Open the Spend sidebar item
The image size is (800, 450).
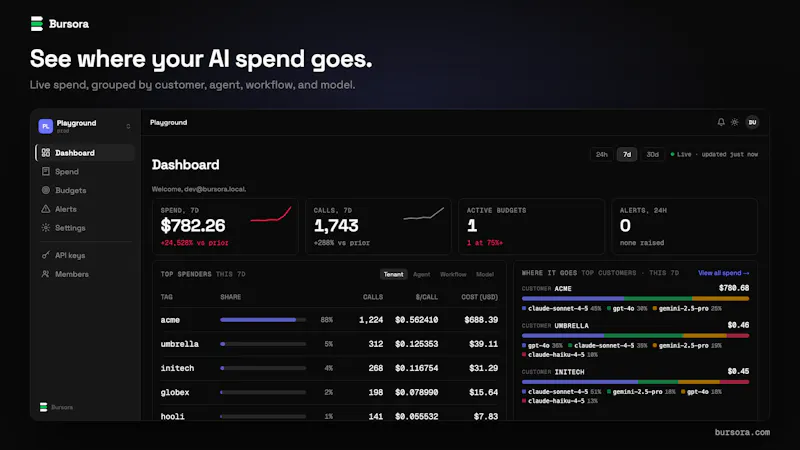(x=85, y=171)
